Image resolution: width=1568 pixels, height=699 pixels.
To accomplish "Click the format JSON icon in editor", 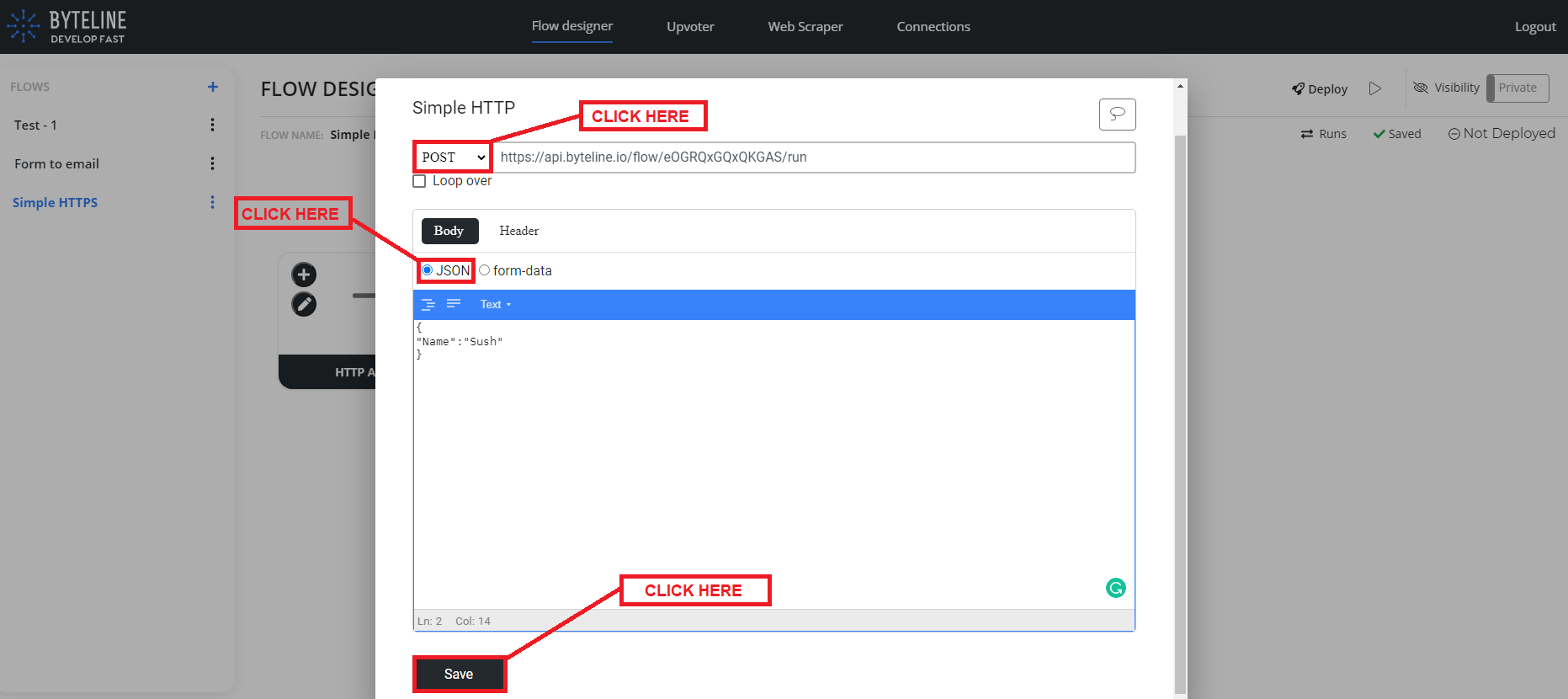I will 428,304.
